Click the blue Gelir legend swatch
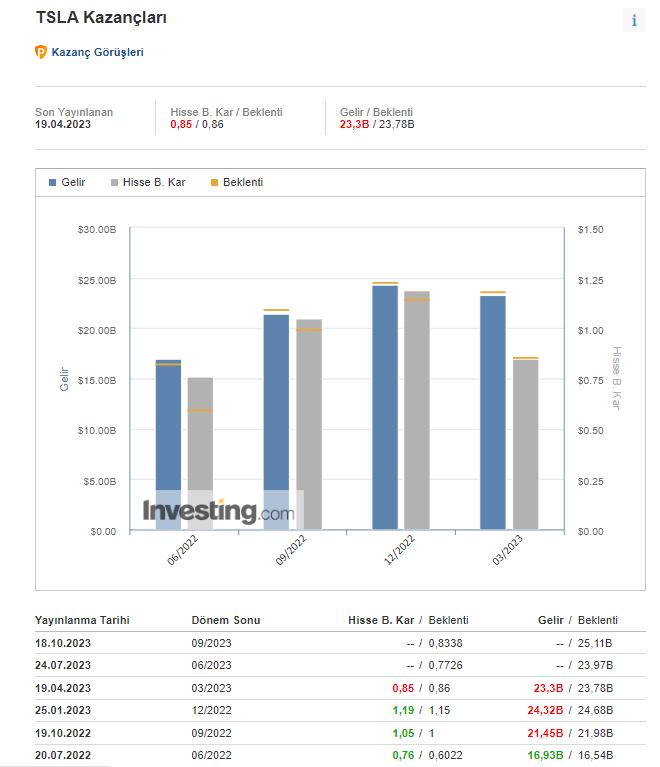The height and width of the screenshot is (767, 660). tap(52, 182)
